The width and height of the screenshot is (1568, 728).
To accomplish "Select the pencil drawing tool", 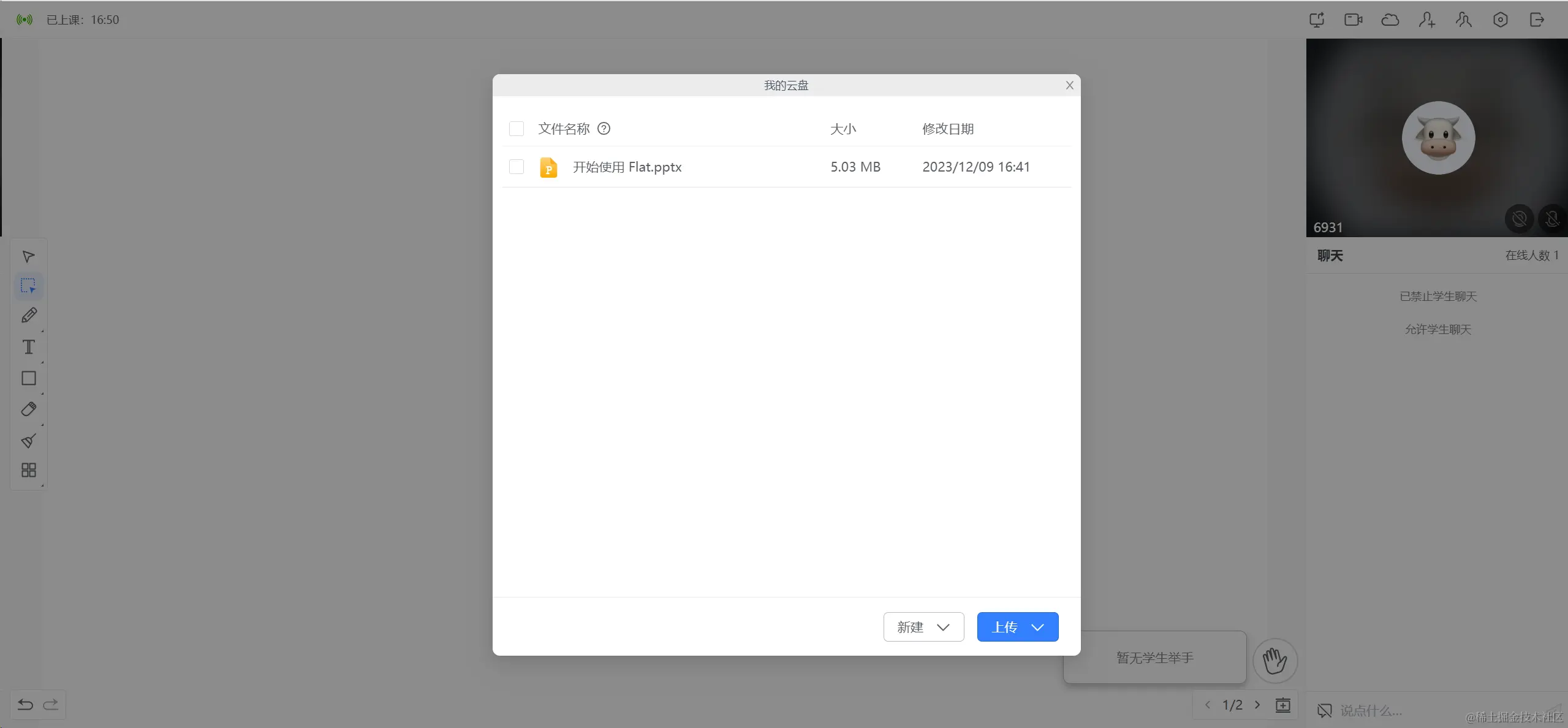I will (29, 316).
